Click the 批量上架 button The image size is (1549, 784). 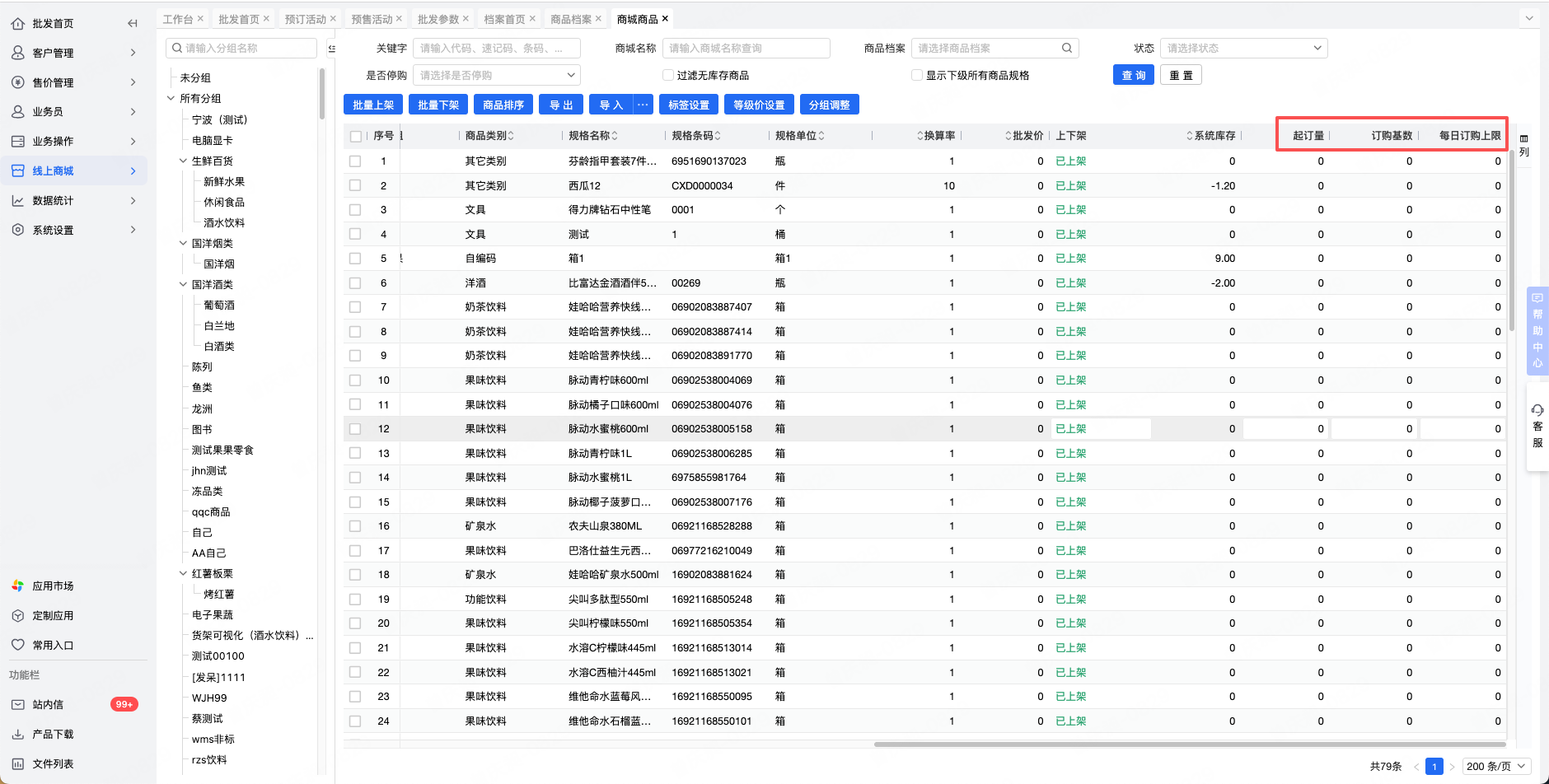point(373,105)
